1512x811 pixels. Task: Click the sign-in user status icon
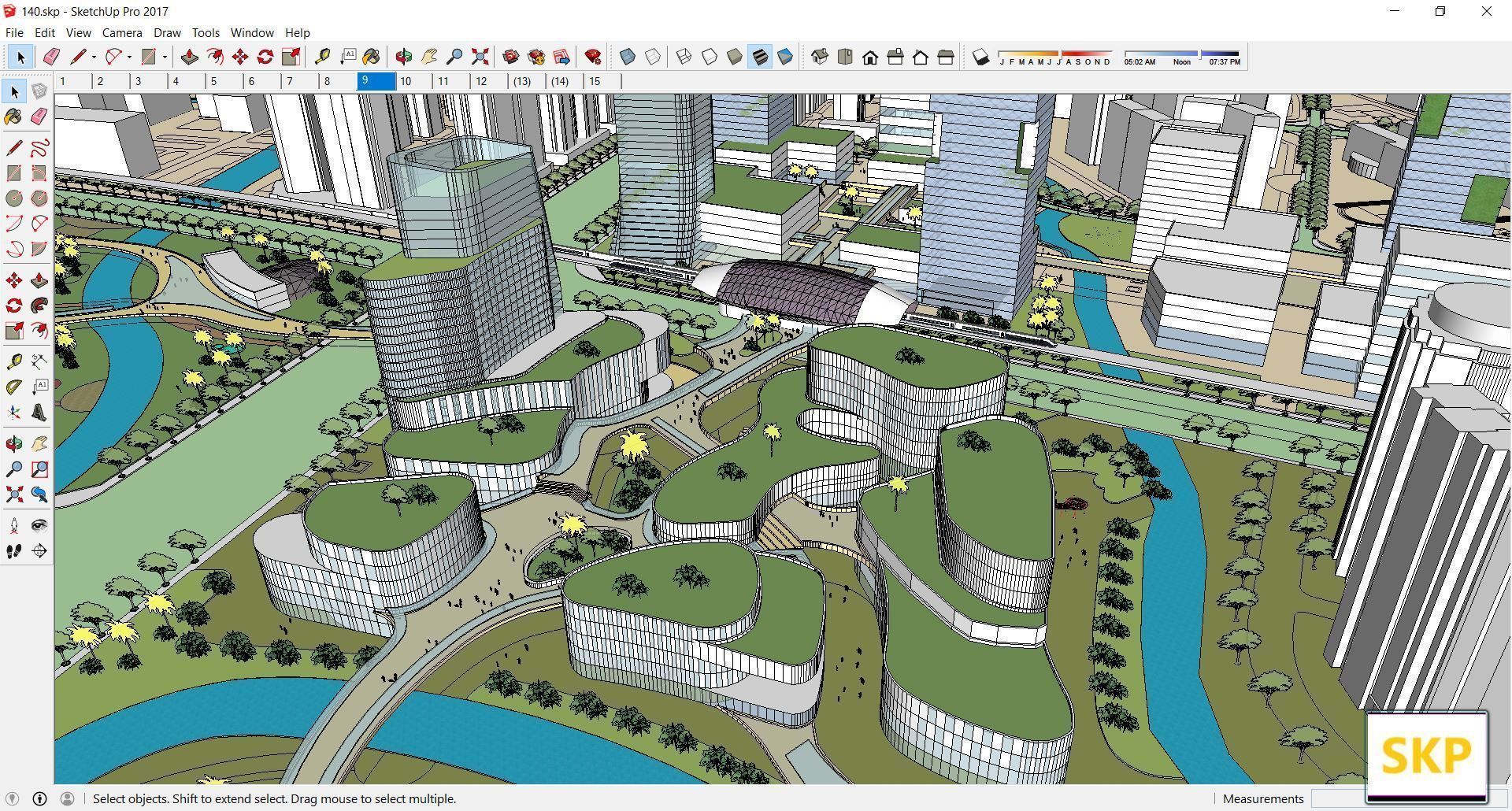pos(67,798)
